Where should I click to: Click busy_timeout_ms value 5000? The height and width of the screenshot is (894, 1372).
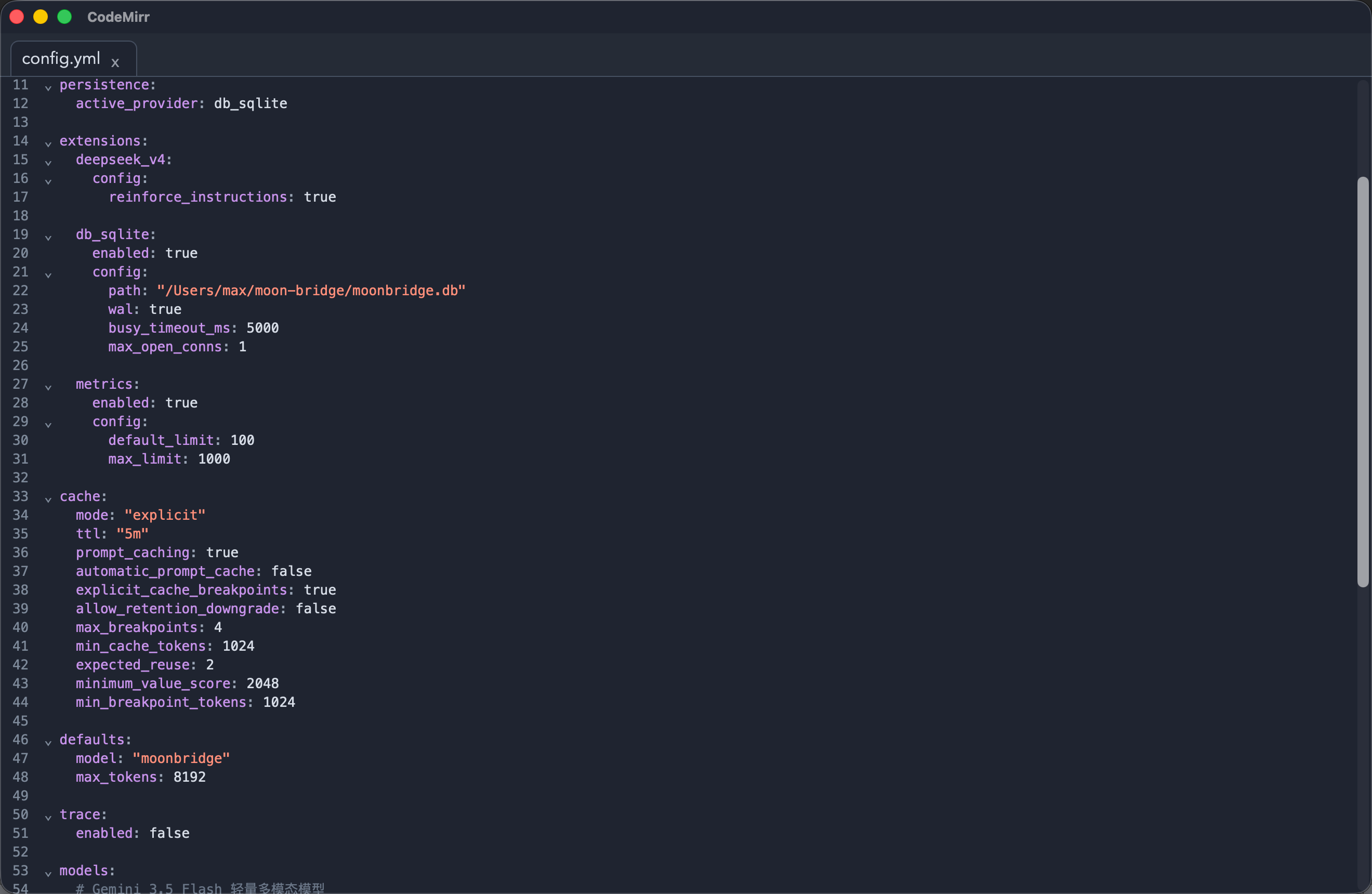(263, 328)
